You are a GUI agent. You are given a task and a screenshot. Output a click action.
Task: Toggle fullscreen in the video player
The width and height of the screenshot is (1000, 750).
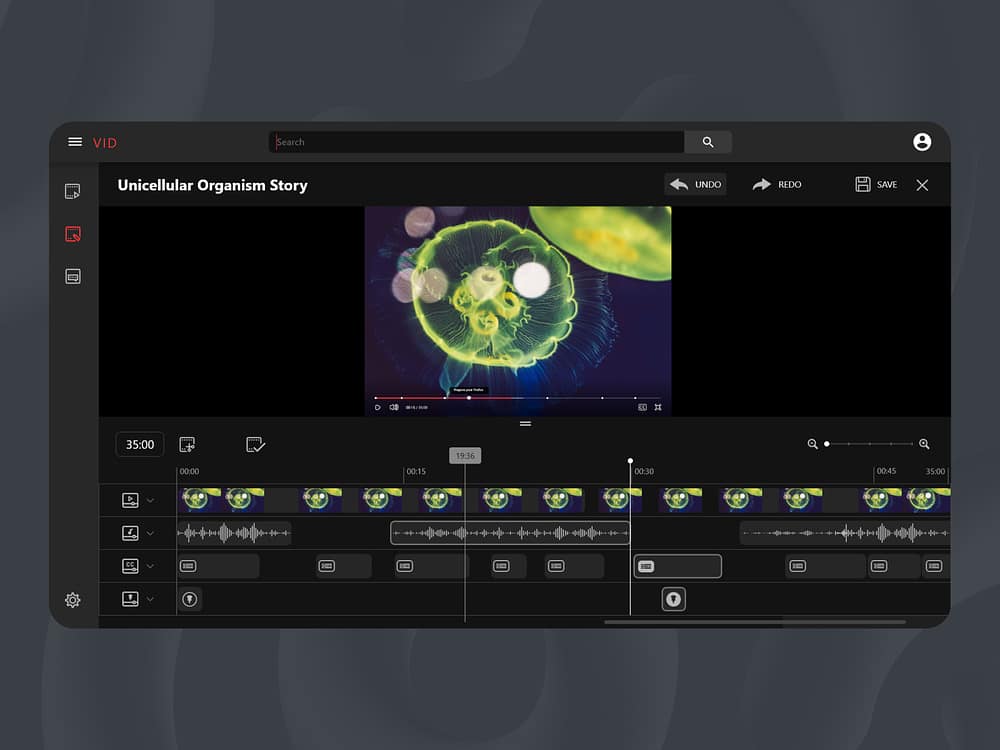point(658,407)
